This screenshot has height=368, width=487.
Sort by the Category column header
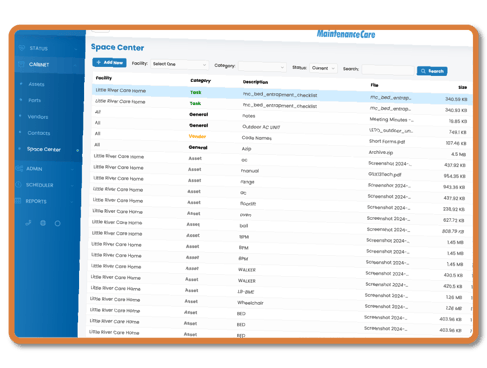201,80
